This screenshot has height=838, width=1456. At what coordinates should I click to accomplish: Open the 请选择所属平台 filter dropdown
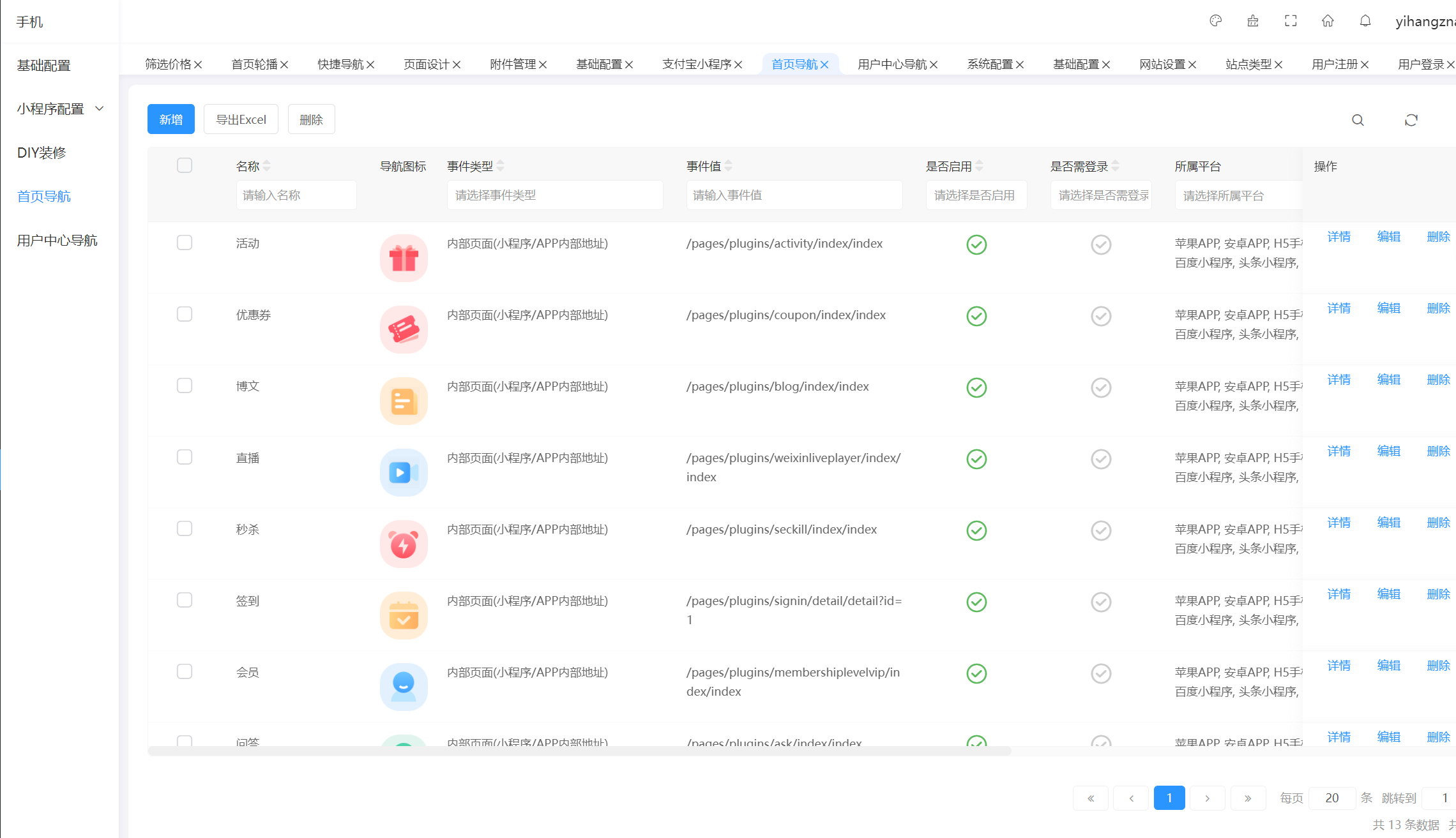[1238, 195]
